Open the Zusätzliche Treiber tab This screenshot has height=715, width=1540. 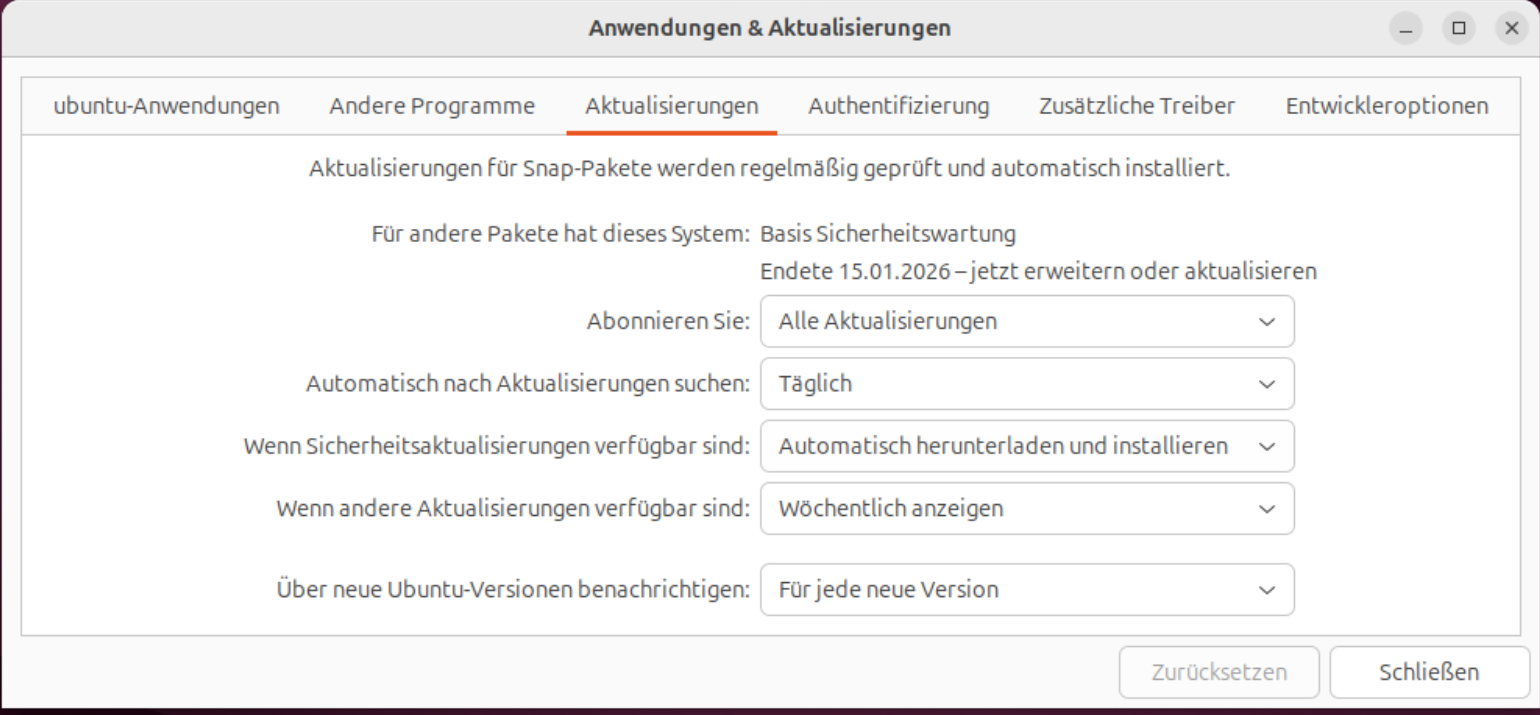tap(1136, 106)
